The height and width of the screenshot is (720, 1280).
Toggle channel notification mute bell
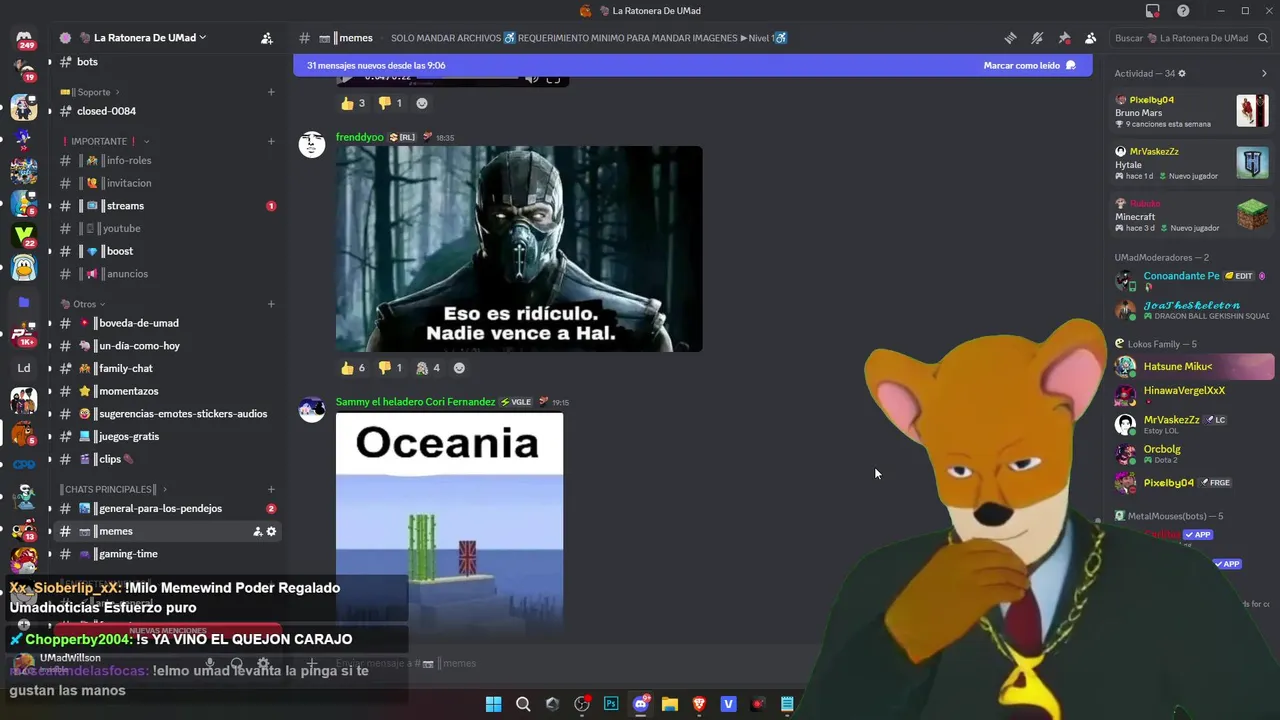click(x=1037, y=38)
